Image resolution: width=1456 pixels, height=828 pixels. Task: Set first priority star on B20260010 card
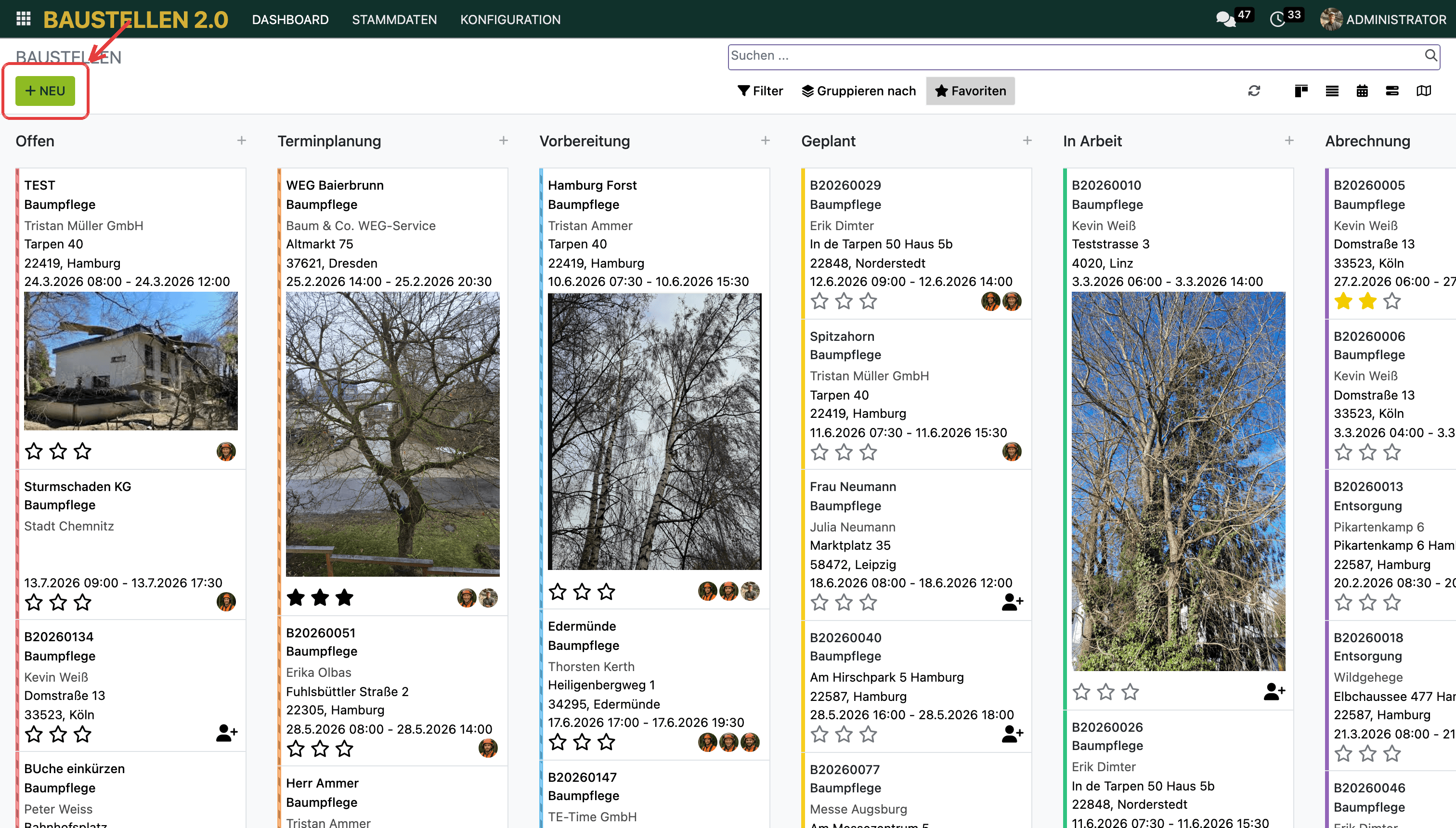click(x=1082, y=691)
